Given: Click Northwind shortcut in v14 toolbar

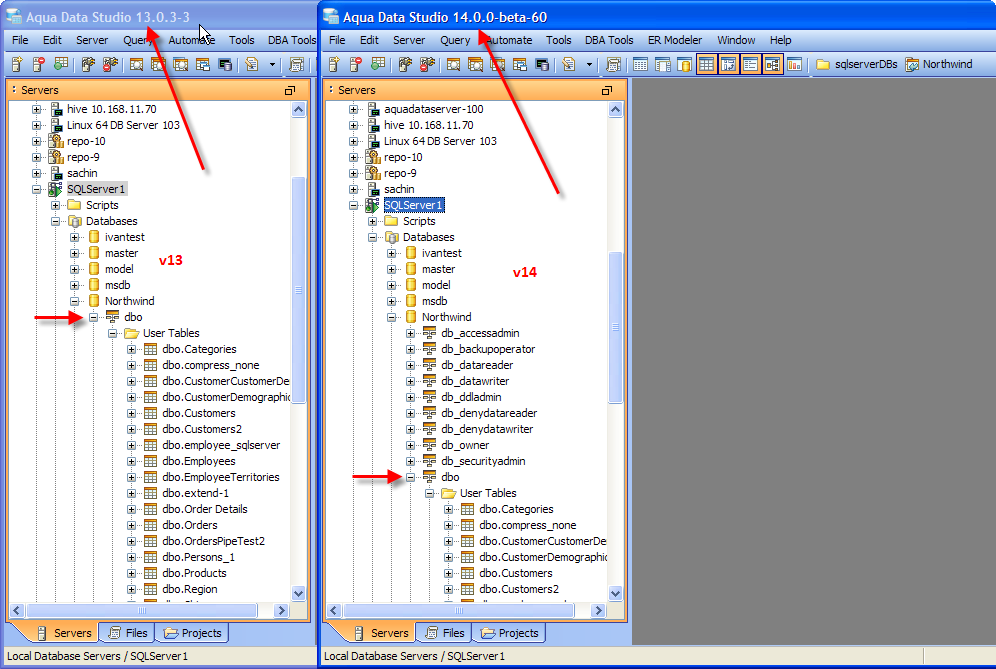Looking at the screenshot, I should click(939, 64).
